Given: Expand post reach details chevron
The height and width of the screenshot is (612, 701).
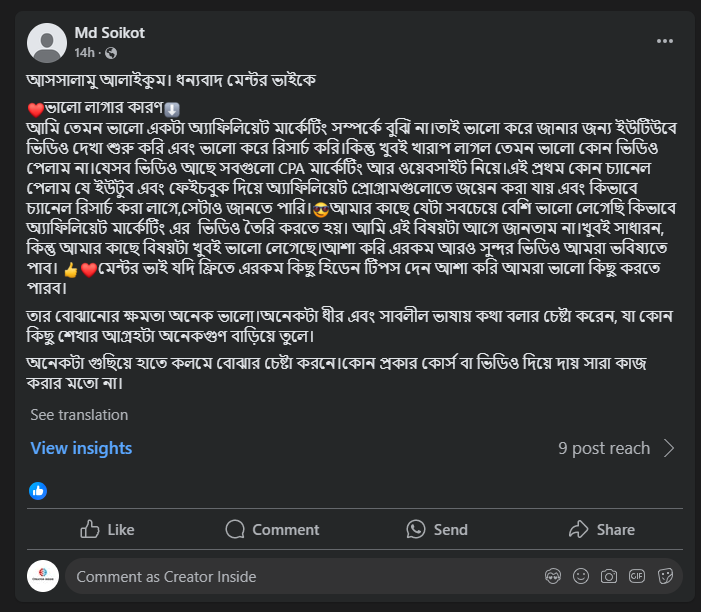Looking at the screenshot, I should pyautogui.click(x=669, y=448).
